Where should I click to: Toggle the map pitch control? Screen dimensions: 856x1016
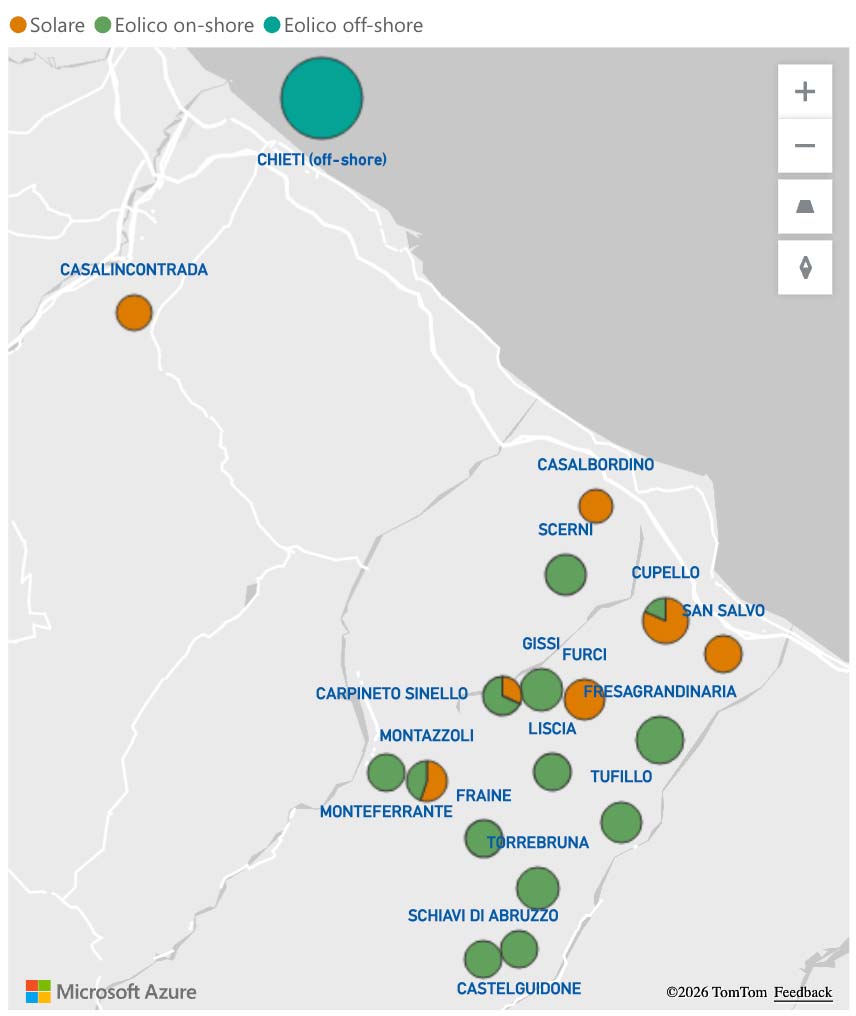click(x=804, y=206)
